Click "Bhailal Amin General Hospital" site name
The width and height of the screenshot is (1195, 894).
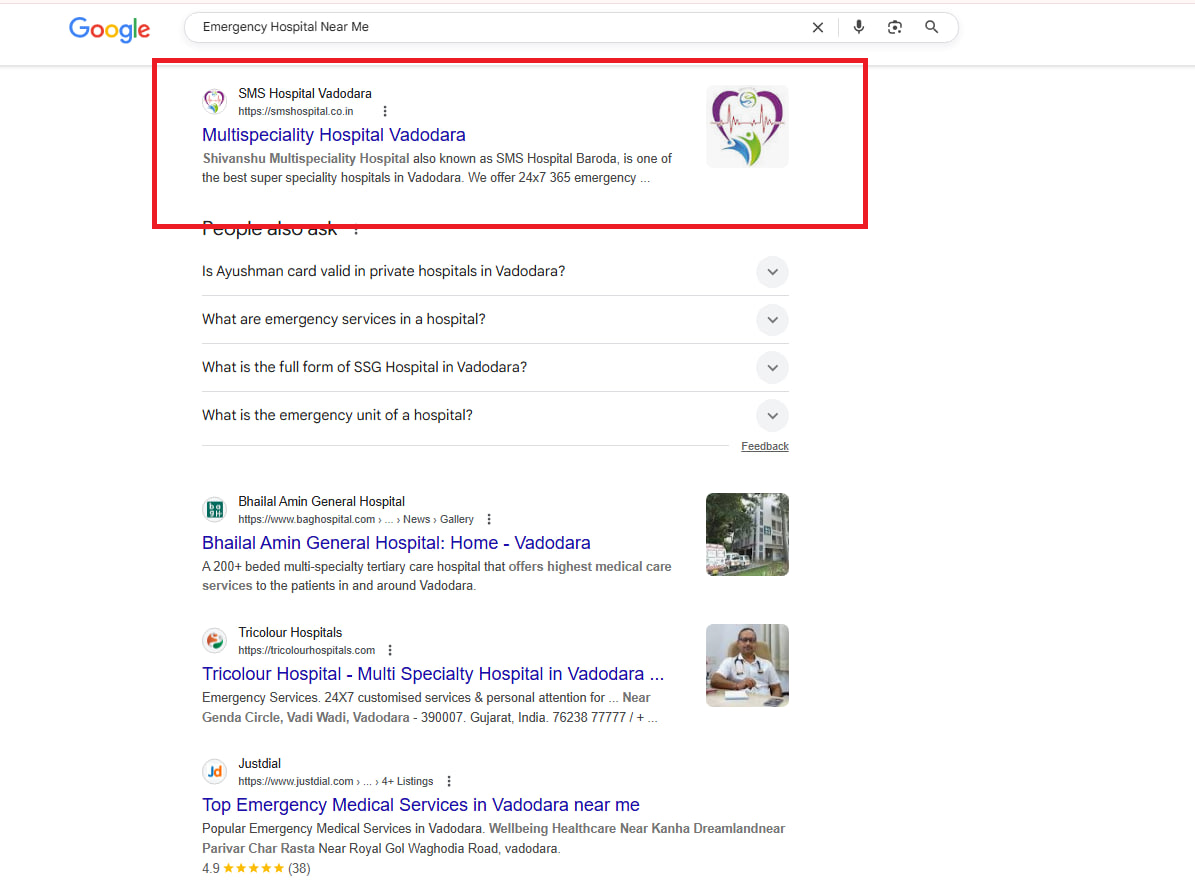pyautogui.click(x=322, y=501)
